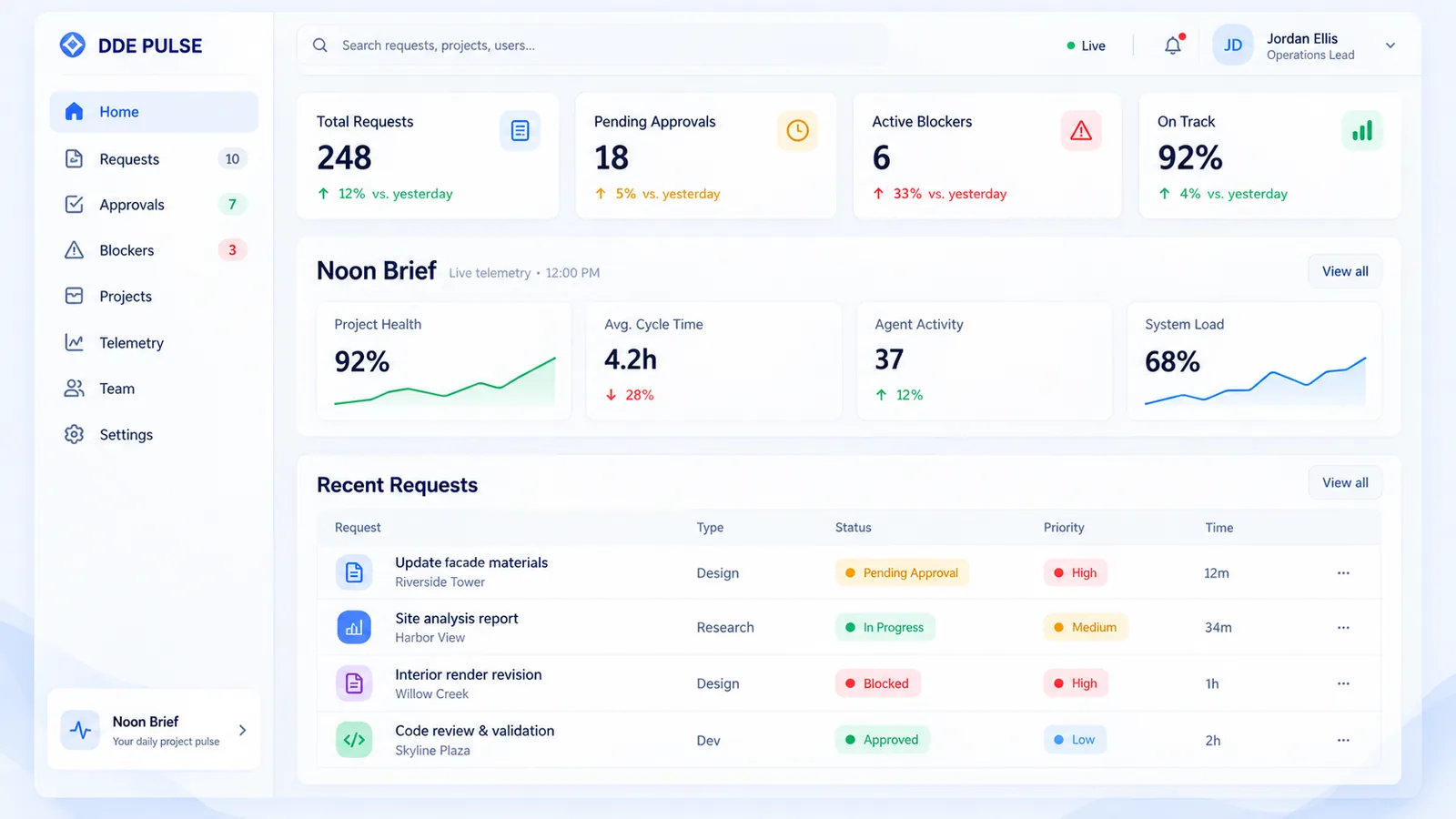The width and height of the screenshot is (1456, 819).
Task: Click the Approvals count badge 7
Action: (232, 204)
